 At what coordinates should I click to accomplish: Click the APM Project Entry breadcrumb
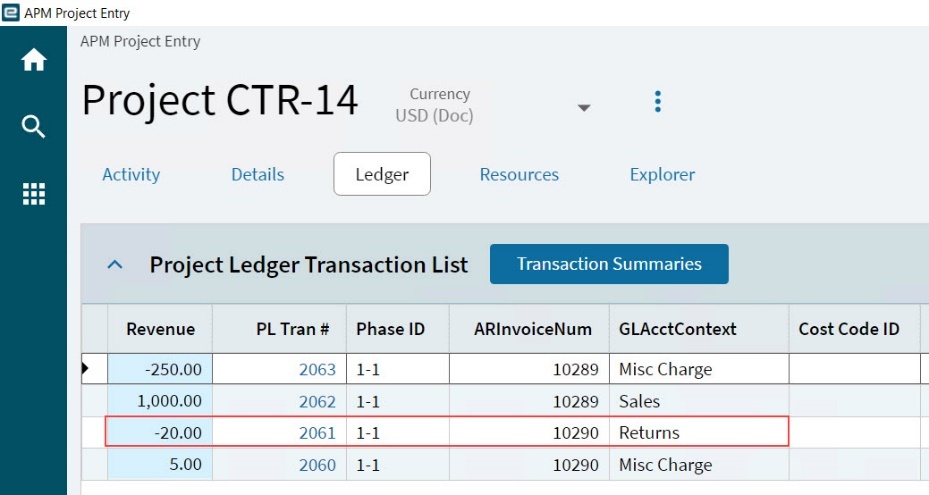pyautogui.click(x=140, y=41)
